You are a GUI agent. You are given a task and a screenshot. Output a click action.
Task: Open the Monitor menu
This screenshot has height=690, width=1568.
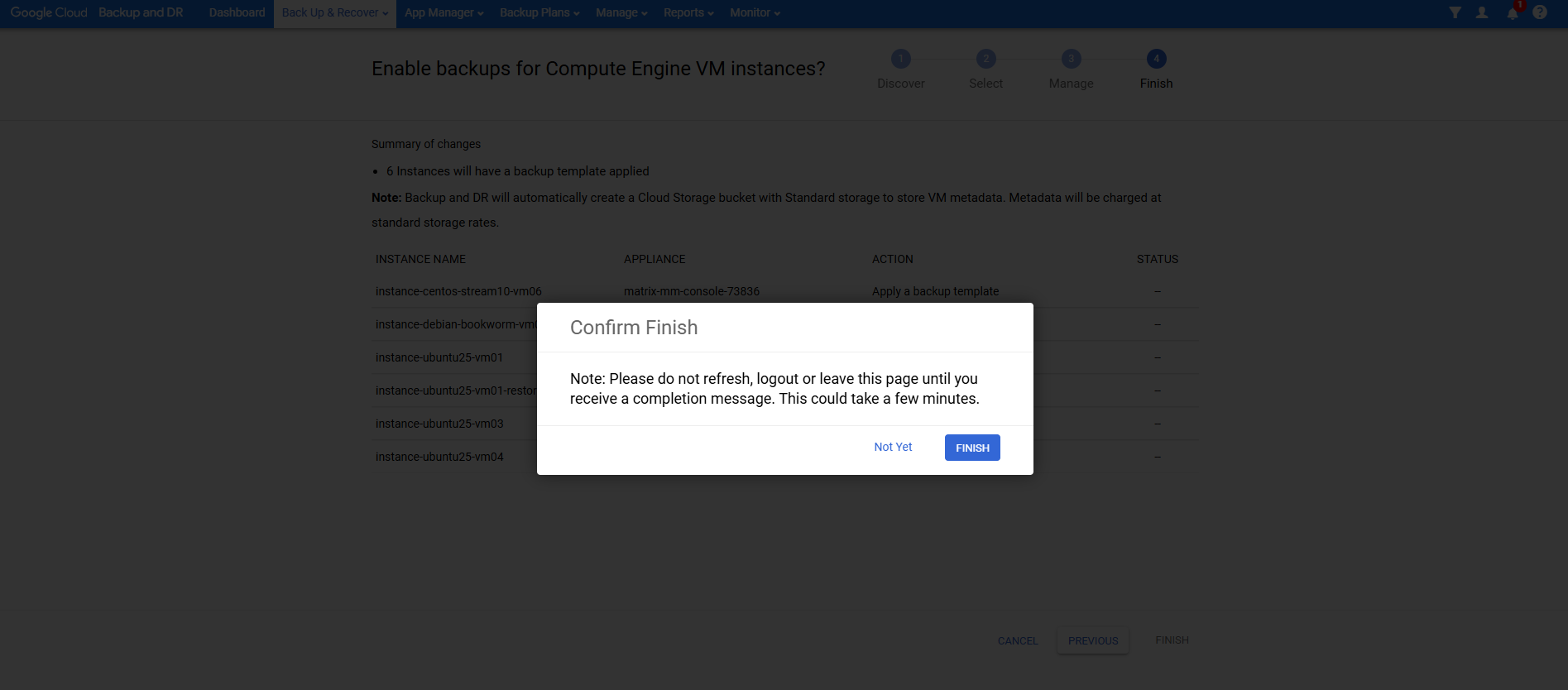coord(755,13)
